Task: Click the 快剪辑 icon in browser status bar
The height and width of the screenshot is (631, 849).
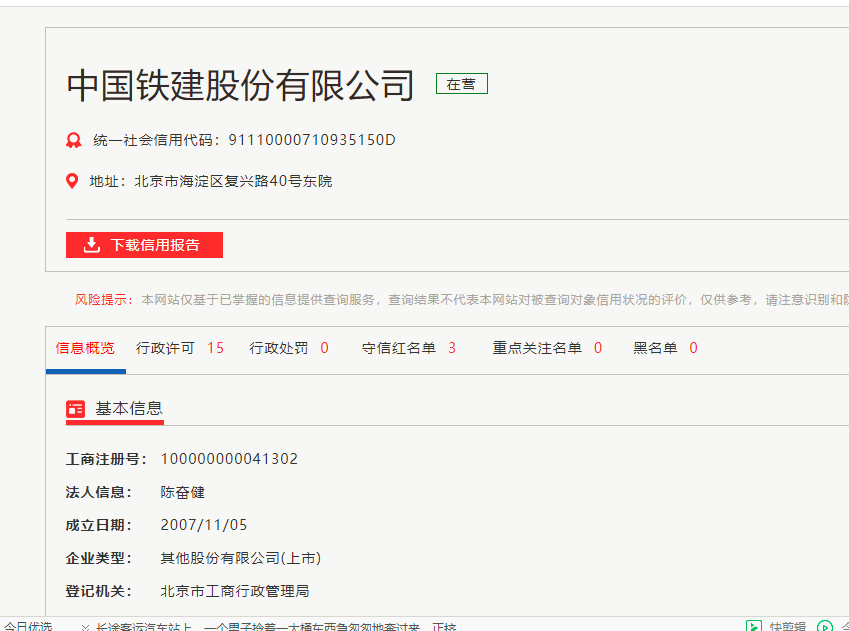Action: pos(754,626)
